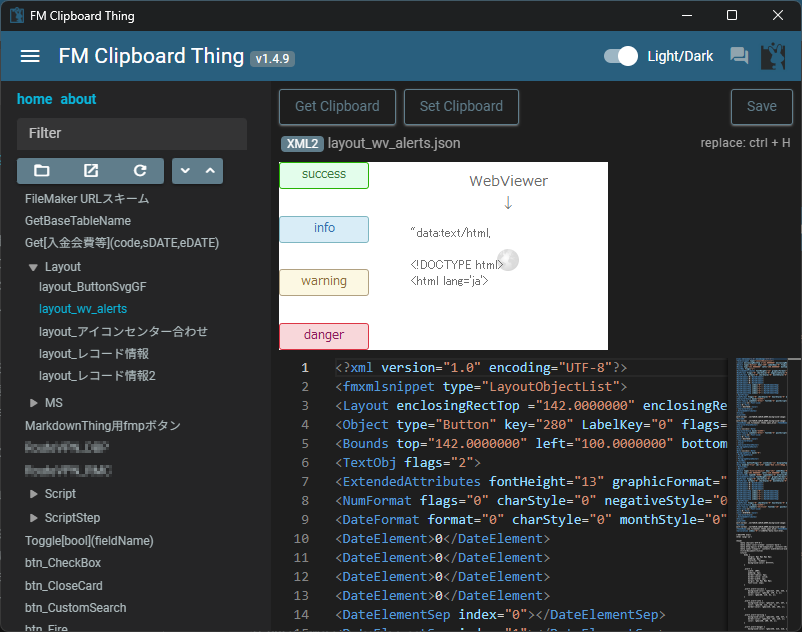Go to the home link

point(34,99)
